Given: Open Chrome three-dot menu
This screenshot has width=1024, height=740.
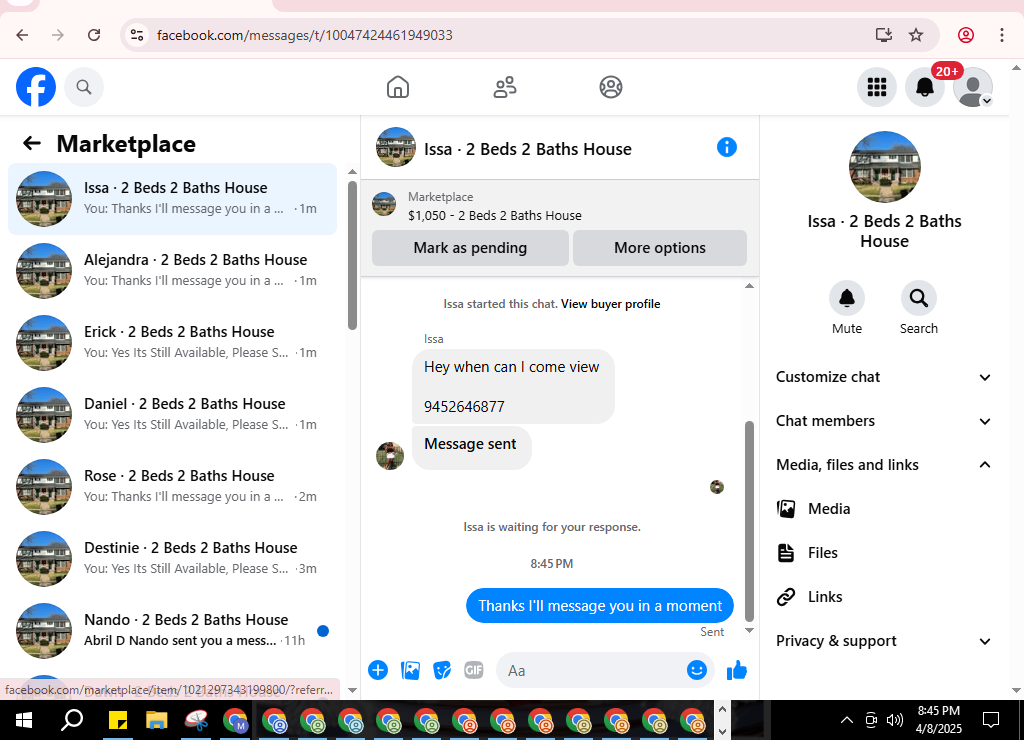Looking at the screenshot, I should pyautogui.click(x=1001, y=35).
